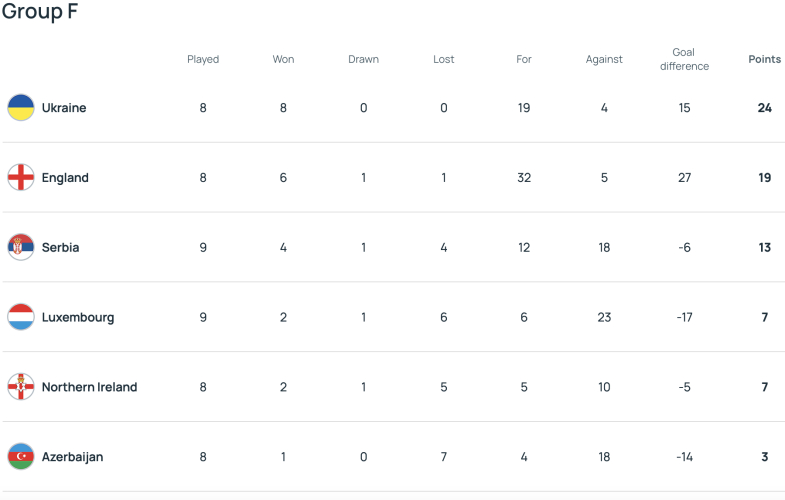This screenshot has width=785, height=500.
Task: Click the Won column header
Action: pos(283,59)
